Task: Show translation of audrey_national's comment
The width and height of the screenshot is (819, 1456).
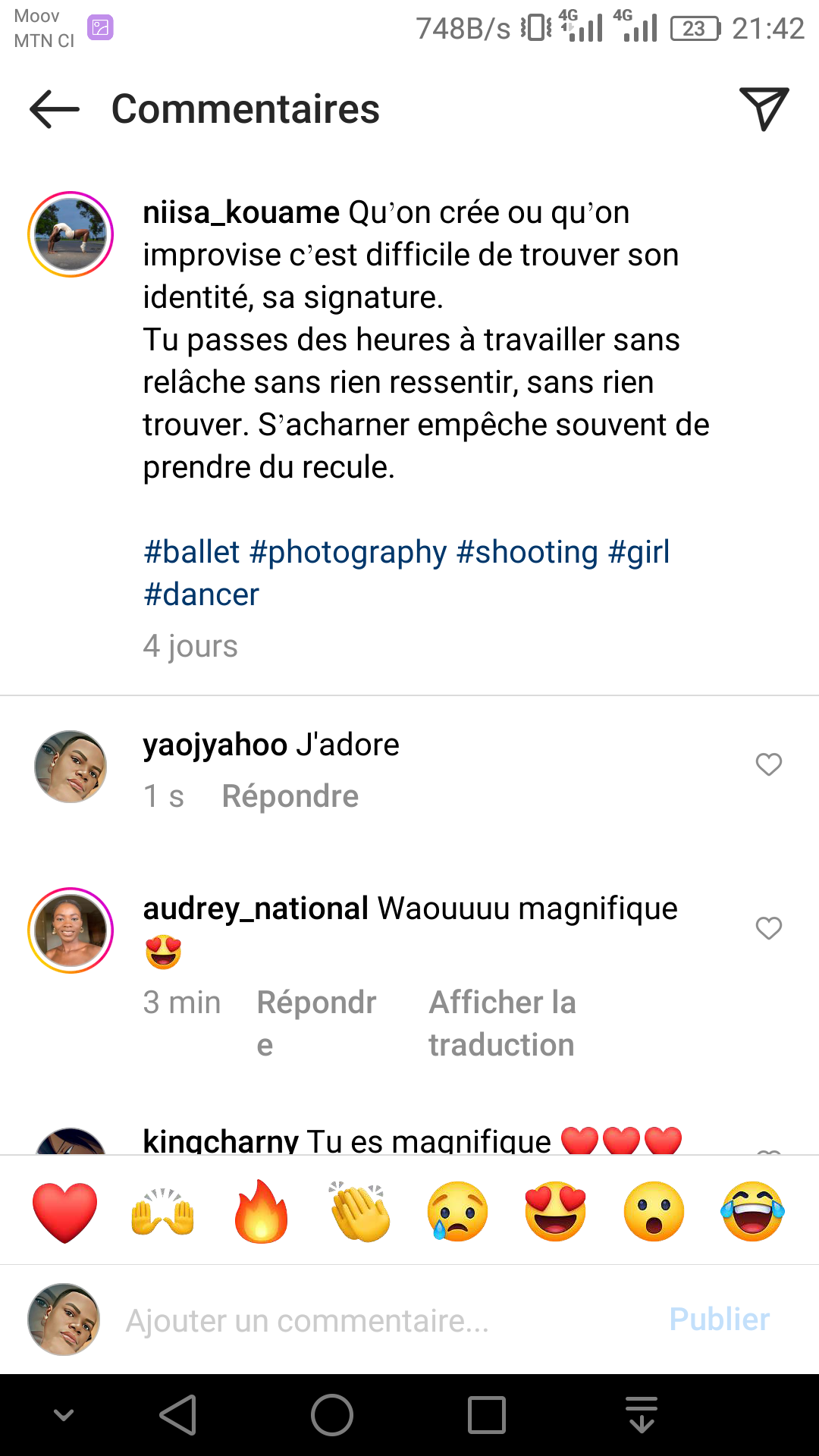Action: [x=502, y=1023]
